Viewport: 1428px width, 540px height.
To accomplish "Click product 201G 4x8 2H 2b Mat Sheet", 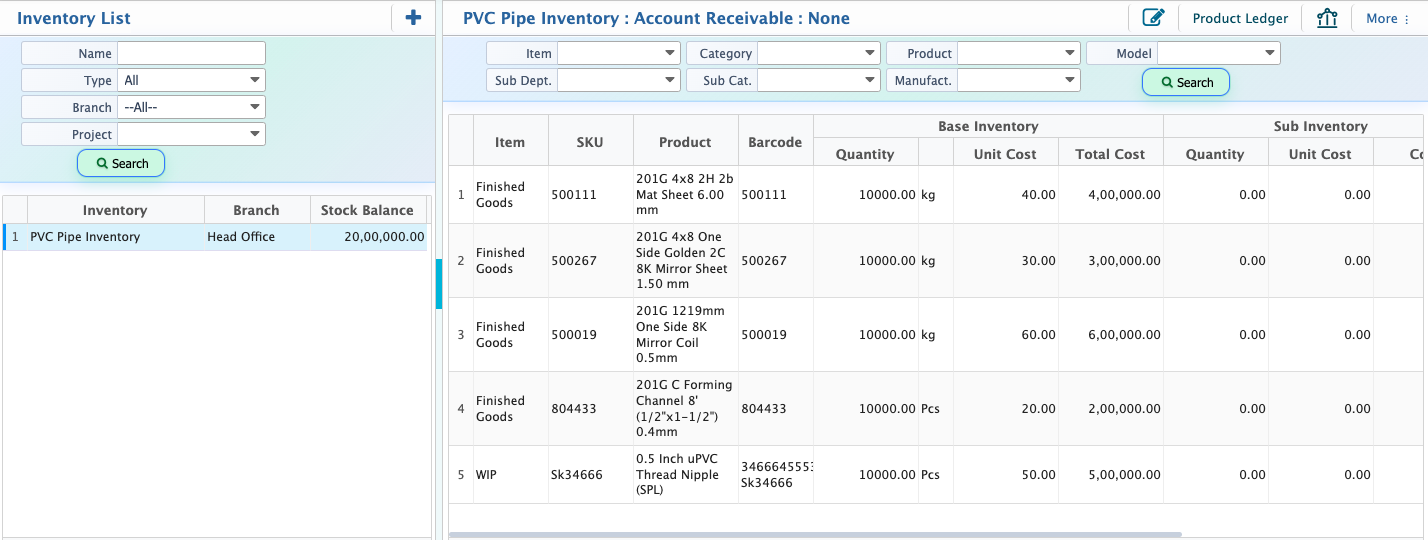I will pyautogui.click(x=685, y=194).
